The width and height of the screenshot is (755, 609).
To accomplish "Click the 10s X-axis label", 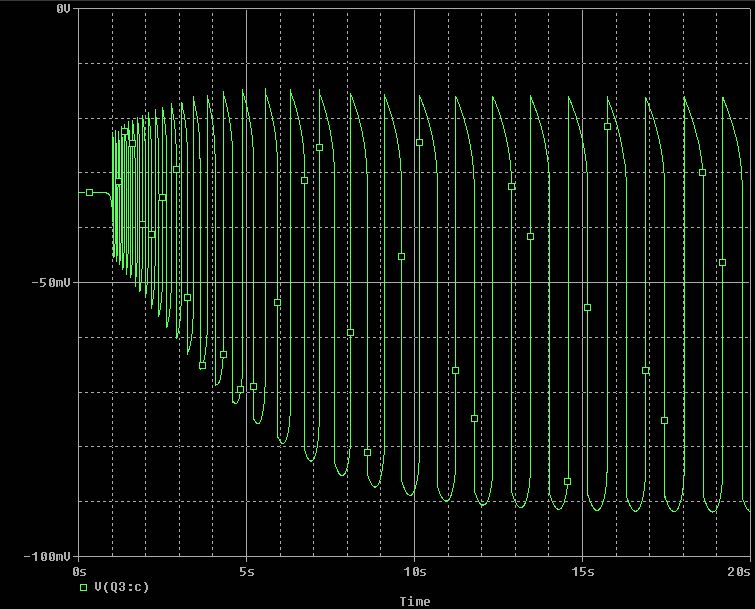I will [415, 571].
